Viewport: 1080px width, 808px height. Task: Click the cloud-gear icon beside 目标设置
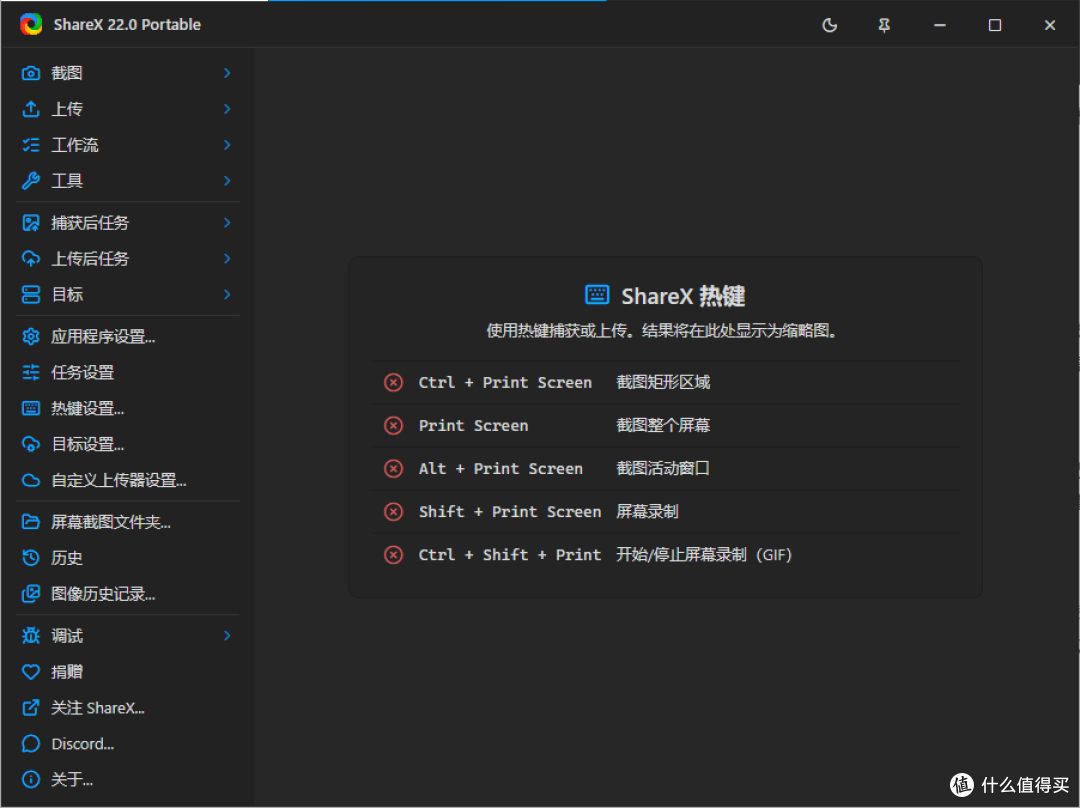[31, 444]
